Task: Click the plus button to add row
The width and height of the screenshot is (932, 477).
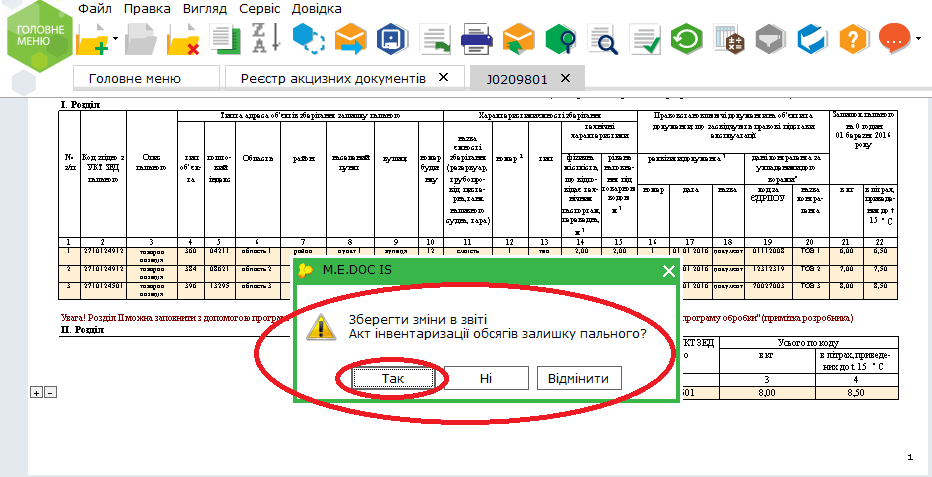Action: 37,393
